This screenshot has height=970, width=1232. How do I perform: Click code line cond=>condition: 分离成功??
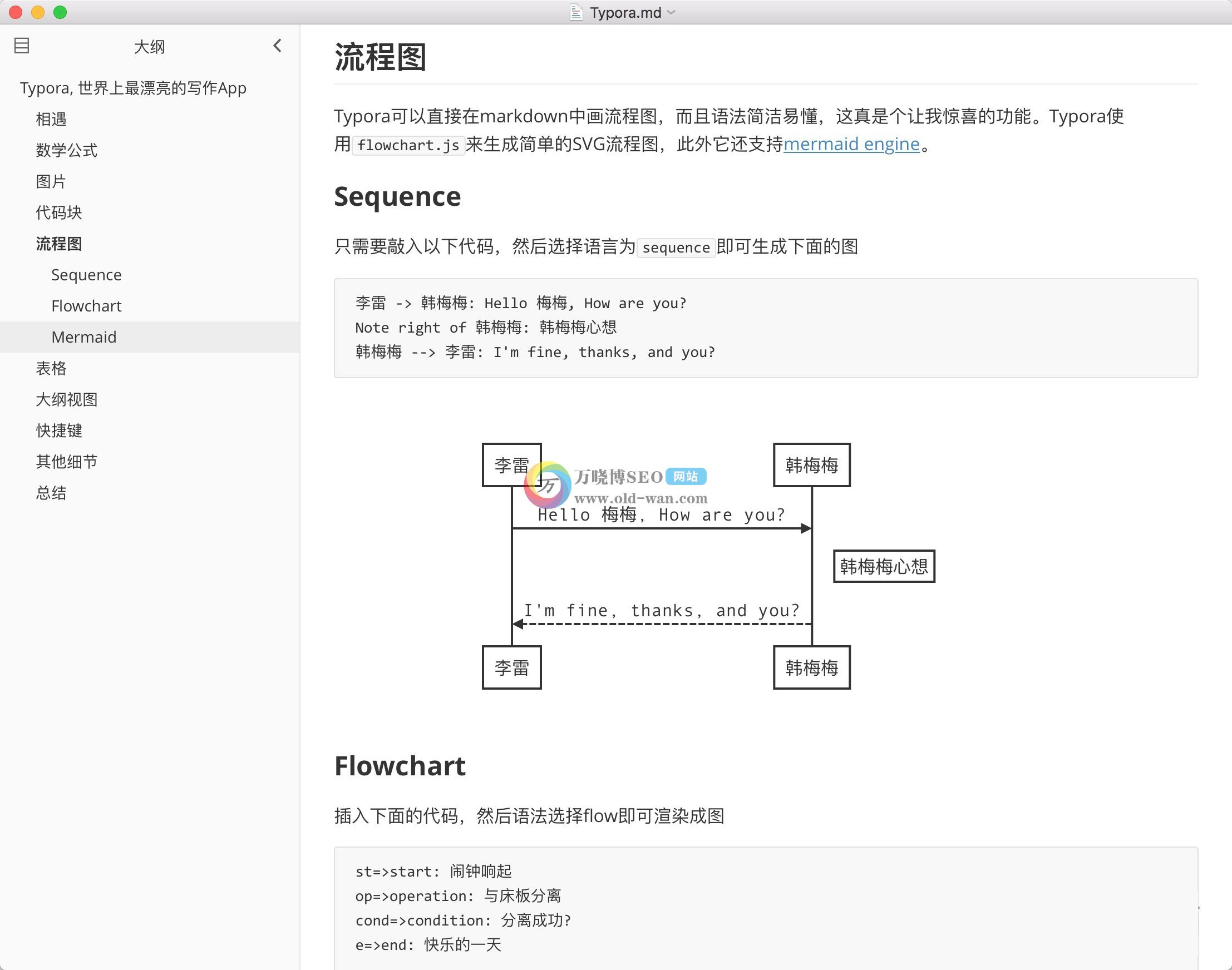click(x=463, y=920)
